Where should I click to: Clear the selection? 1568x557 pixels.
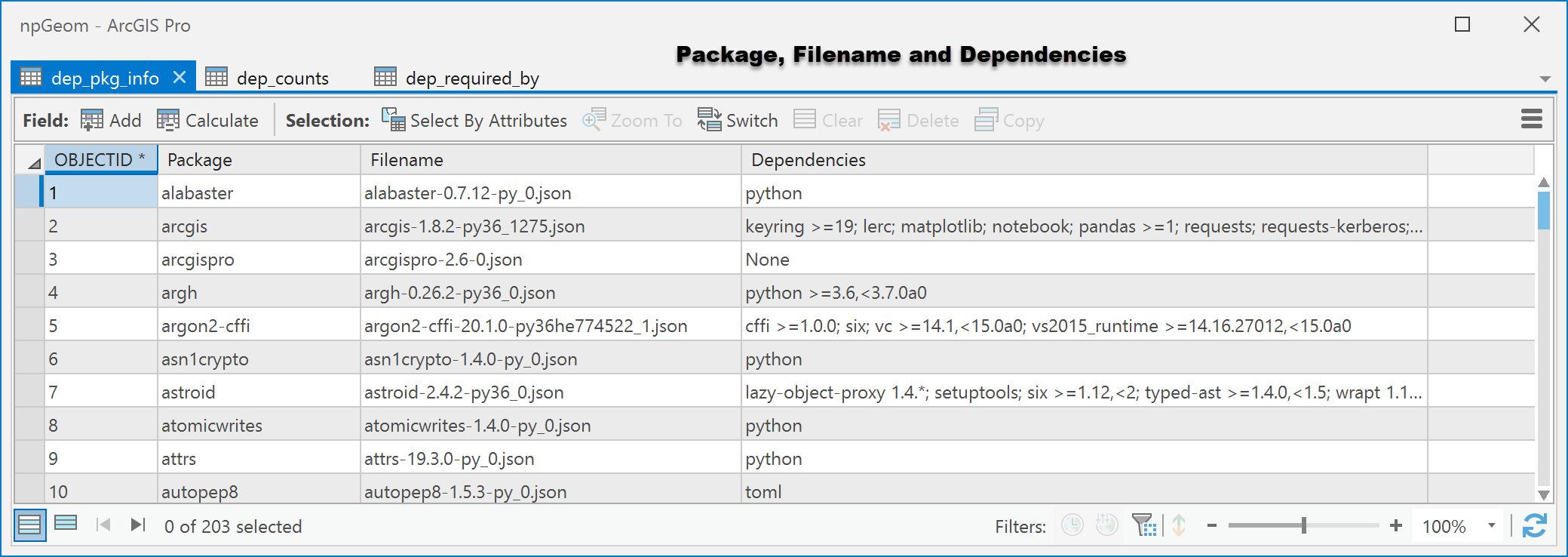[828, 120]
